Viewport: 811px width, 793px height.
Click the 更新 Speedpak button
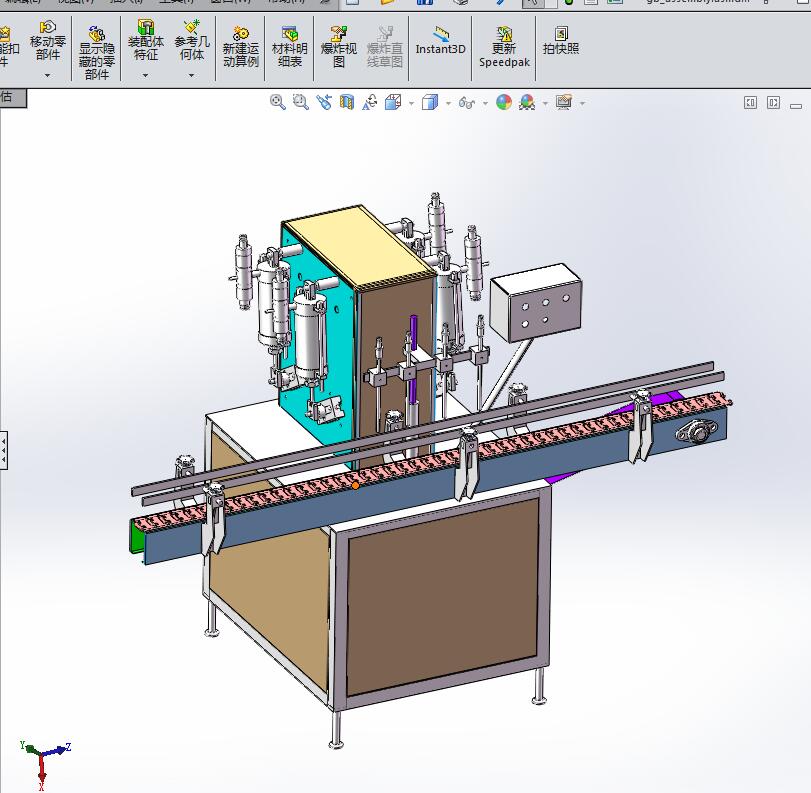504,47
